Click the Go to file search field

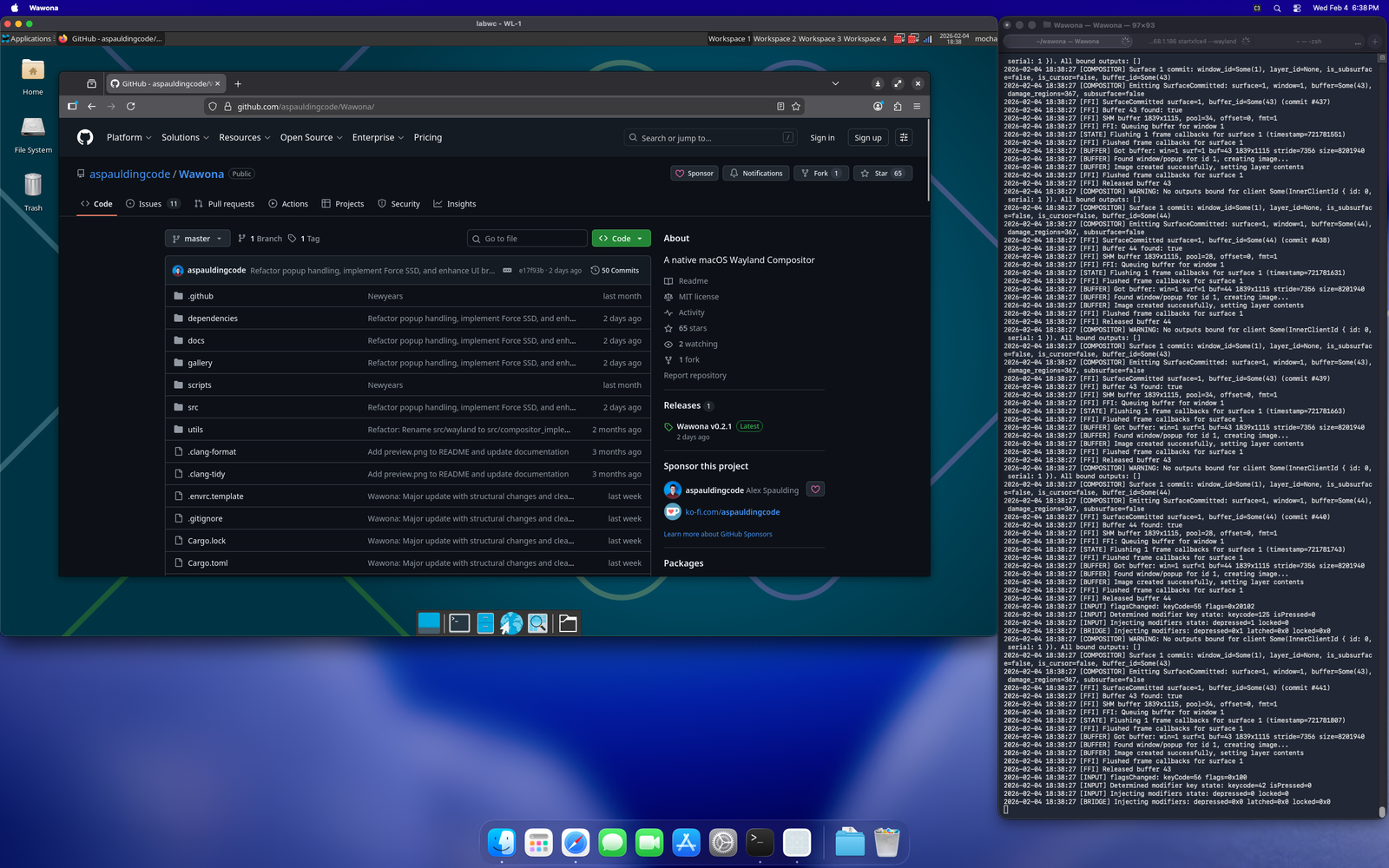tap(527, 238)
